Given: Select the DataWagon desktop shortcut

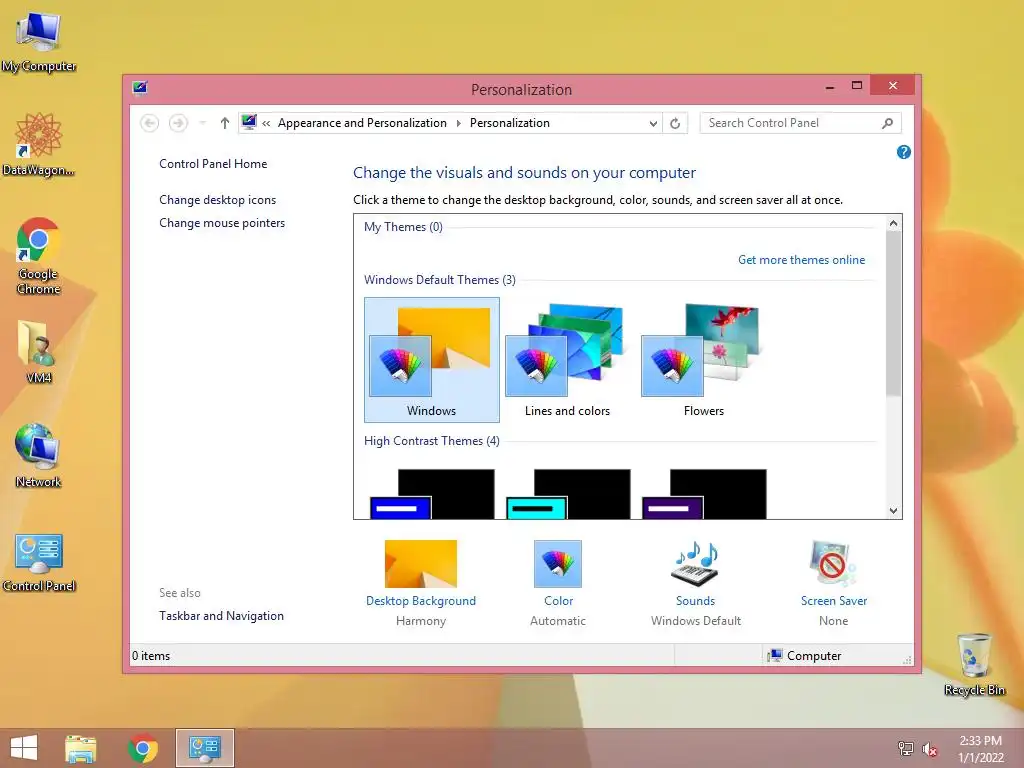Looking at the screenshot, I should click(39, 144).
